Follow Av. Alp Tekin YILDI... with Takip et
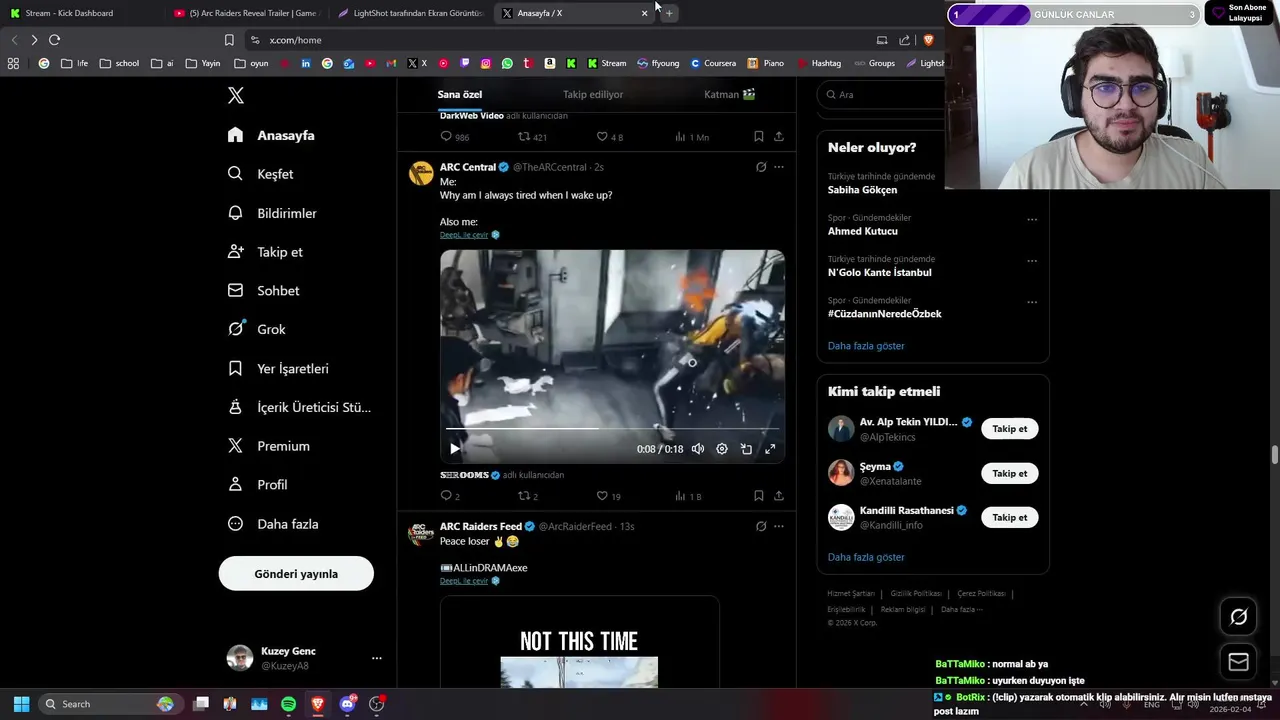1280x720 pixels. [x=1009, y=429]
